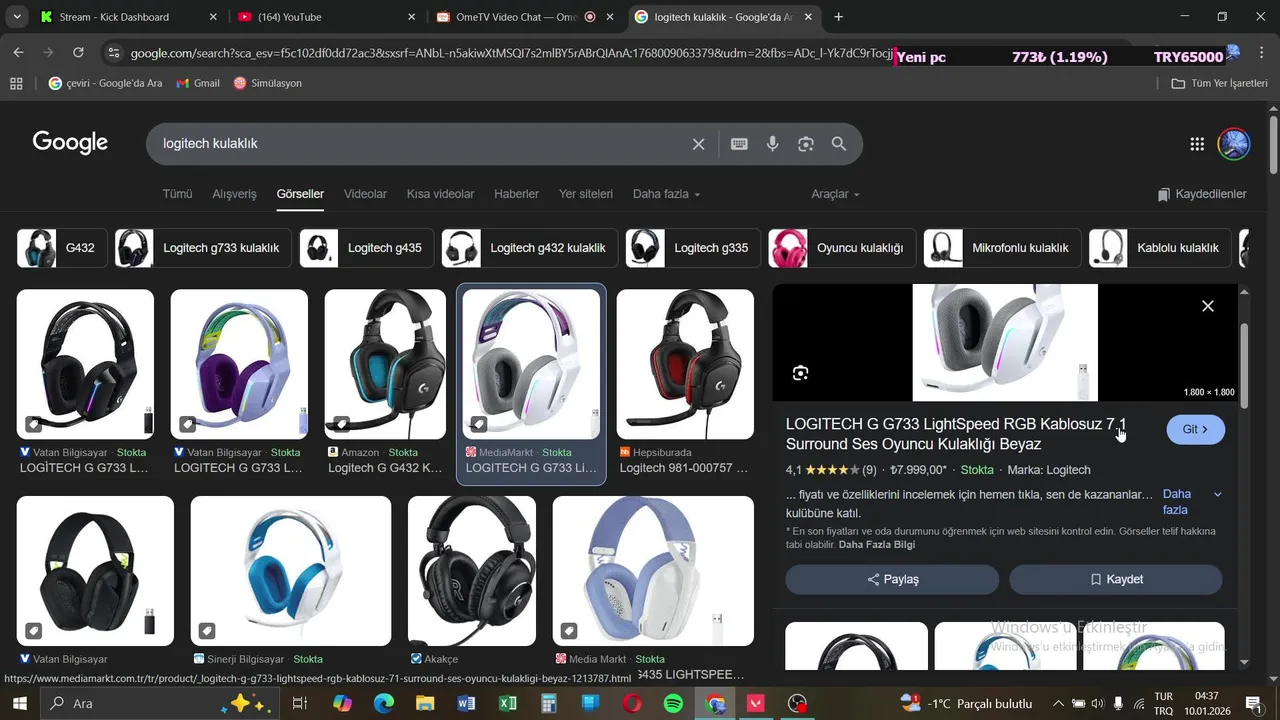The width and height of the screenshot is (1280, 720).
Task: Open the Google account avatar
Action: click(1234, 144)
